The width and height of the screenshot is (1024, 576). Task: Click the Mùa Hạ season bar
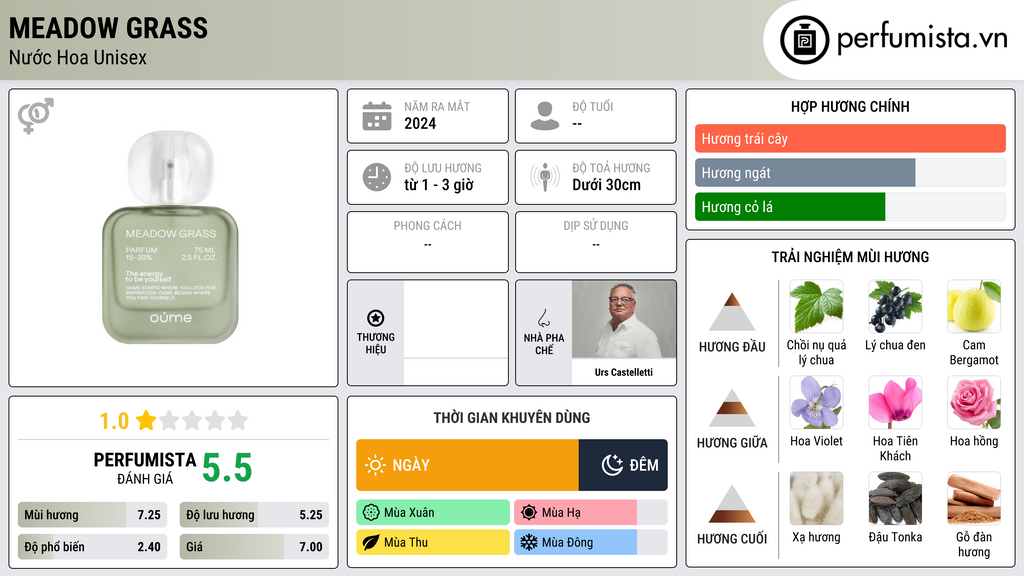(x=590, y=513)
